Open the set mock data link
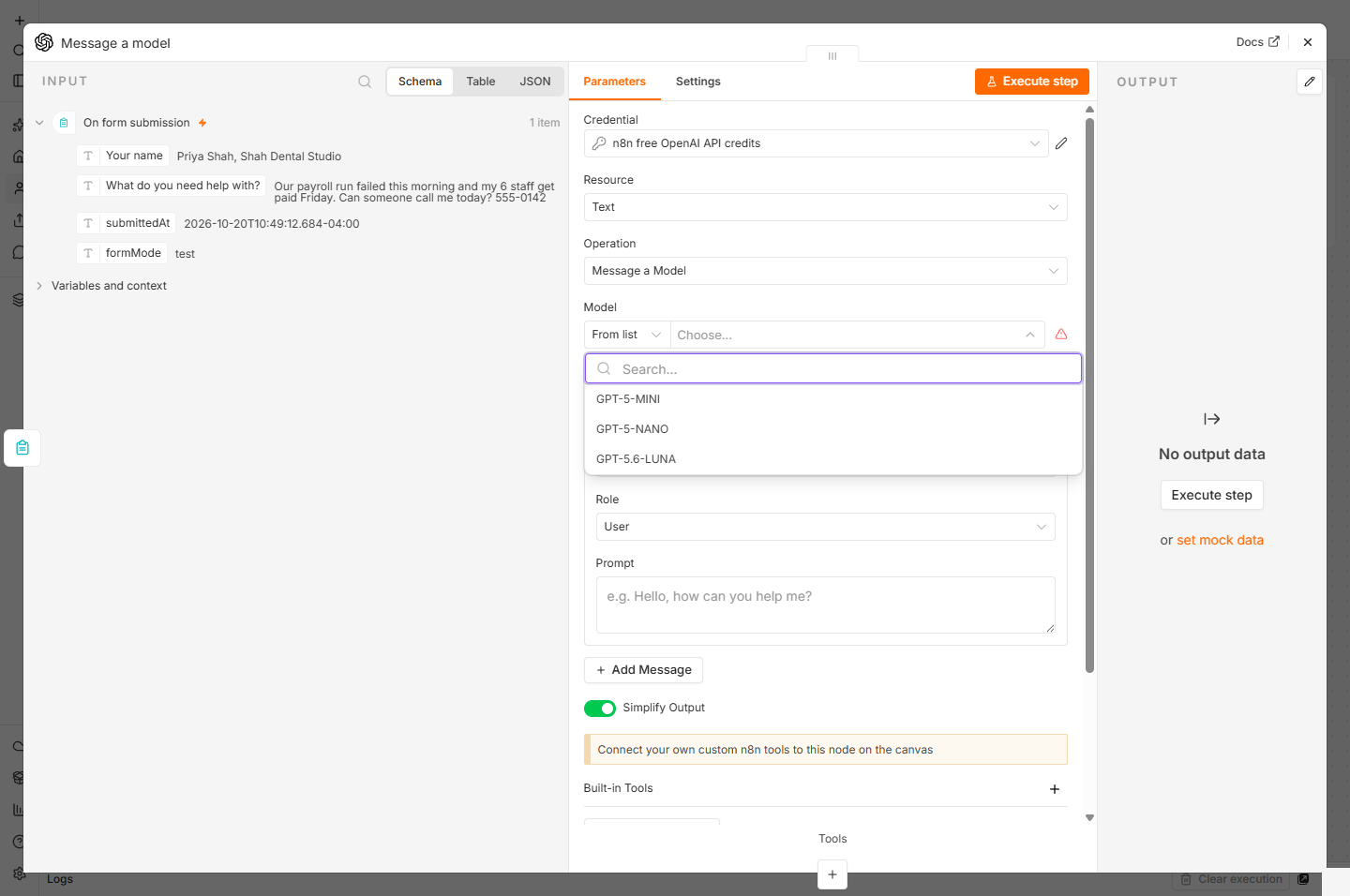Screen dimensions: 1350x896 pos(1220,540)
